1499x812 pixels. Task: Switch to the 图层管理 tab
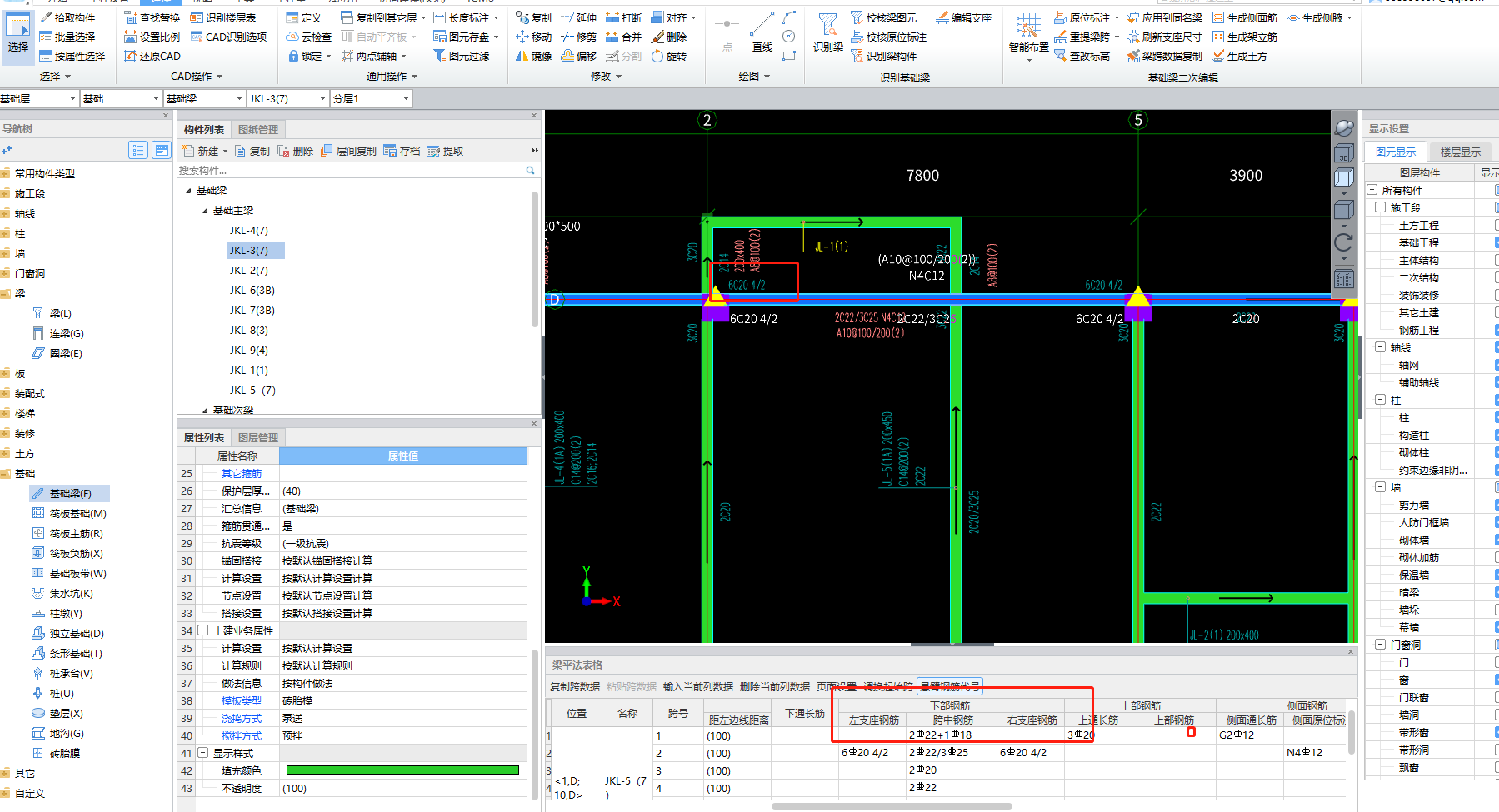[258, 437]
